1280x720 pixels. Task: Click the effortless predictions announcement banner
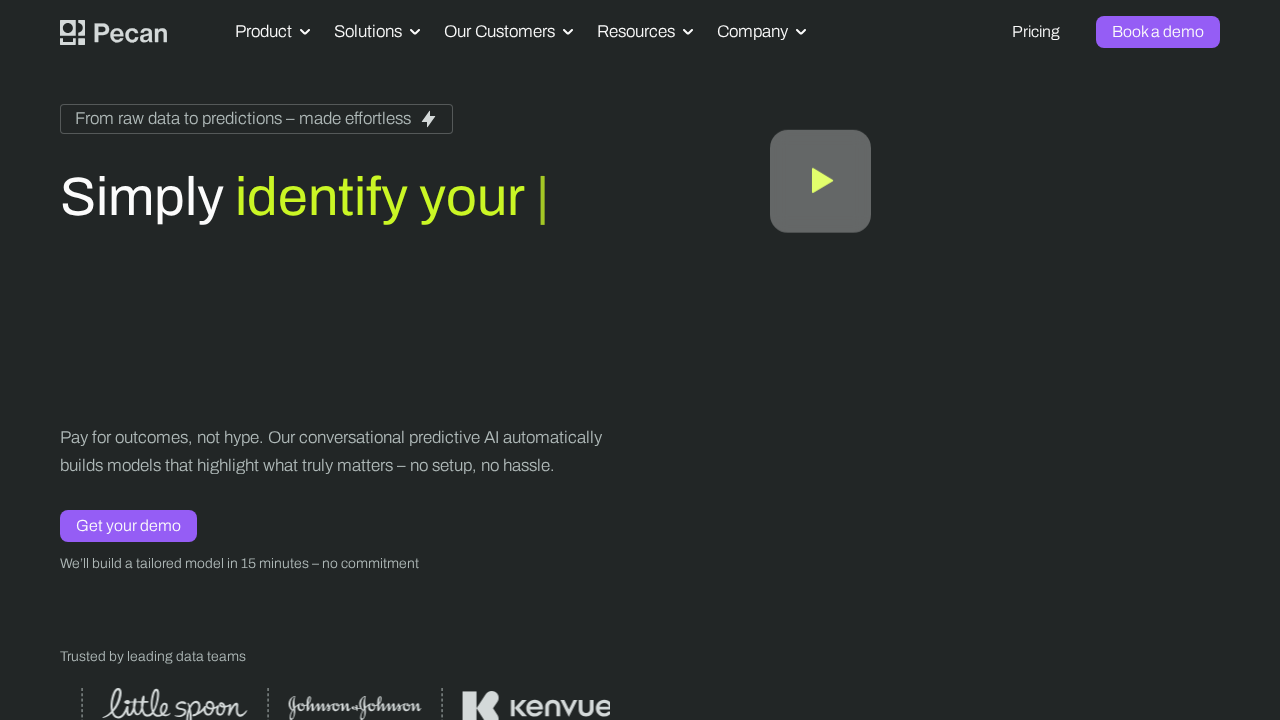[256, 119]
